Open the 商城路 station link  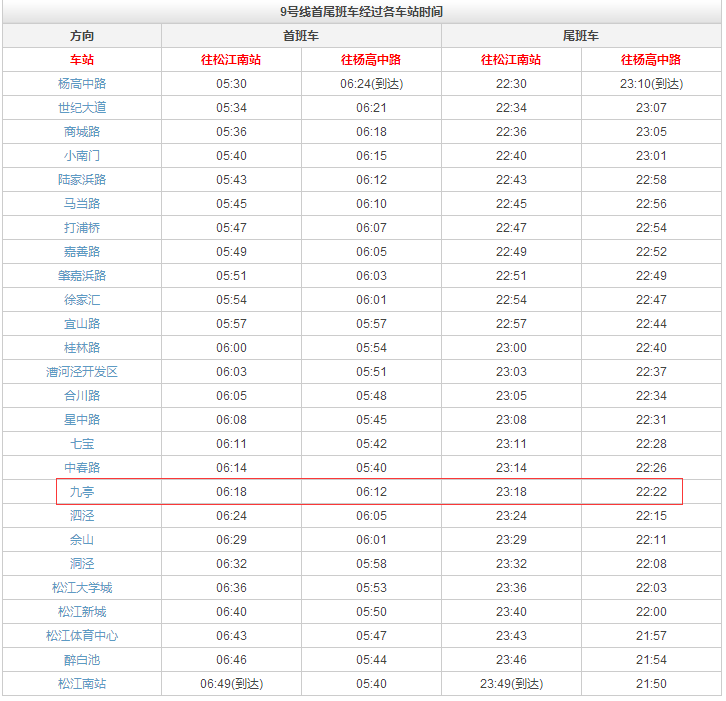click(82, 132)
